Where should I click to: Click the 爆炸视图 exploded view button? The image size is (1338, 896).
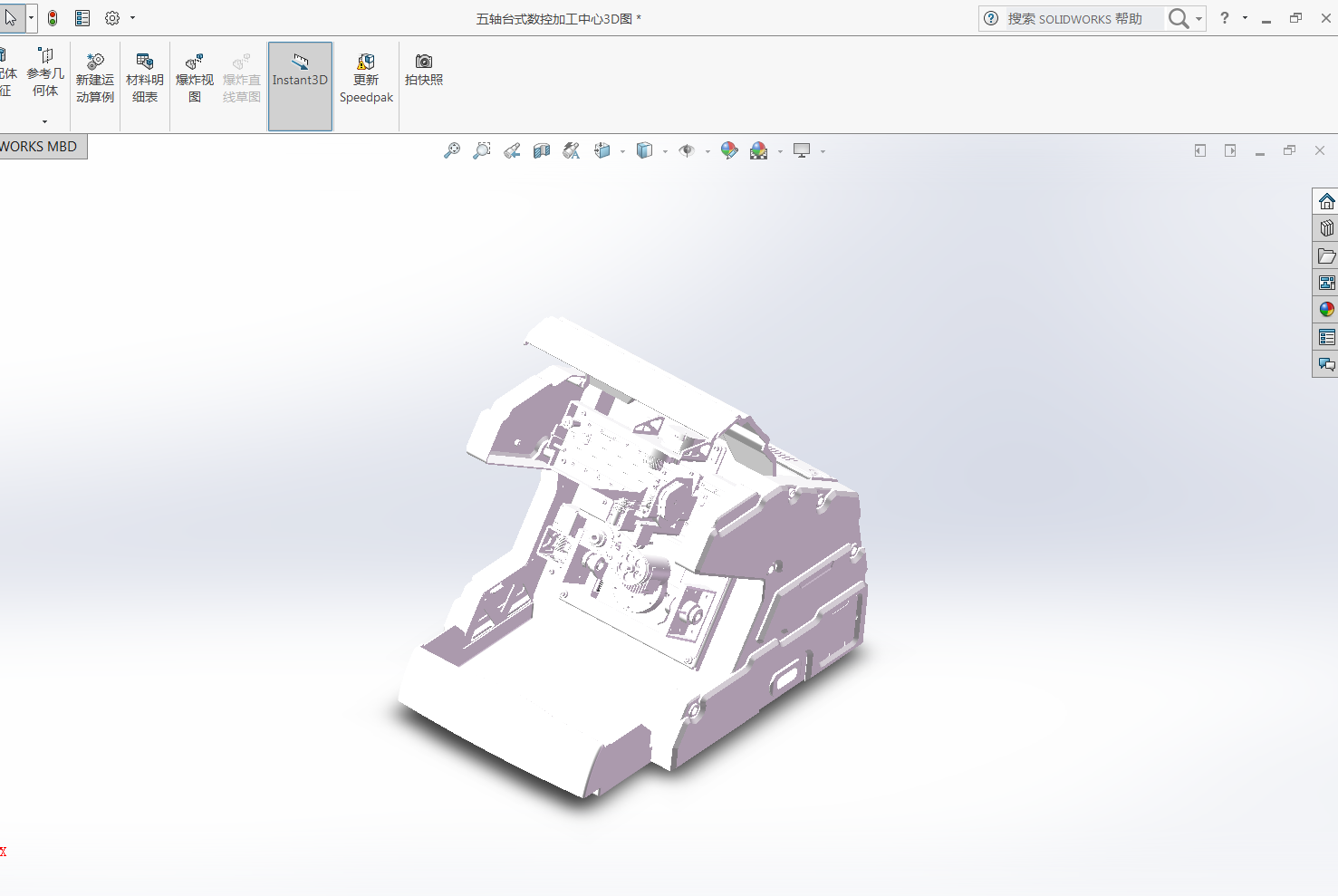pos(195,79)
